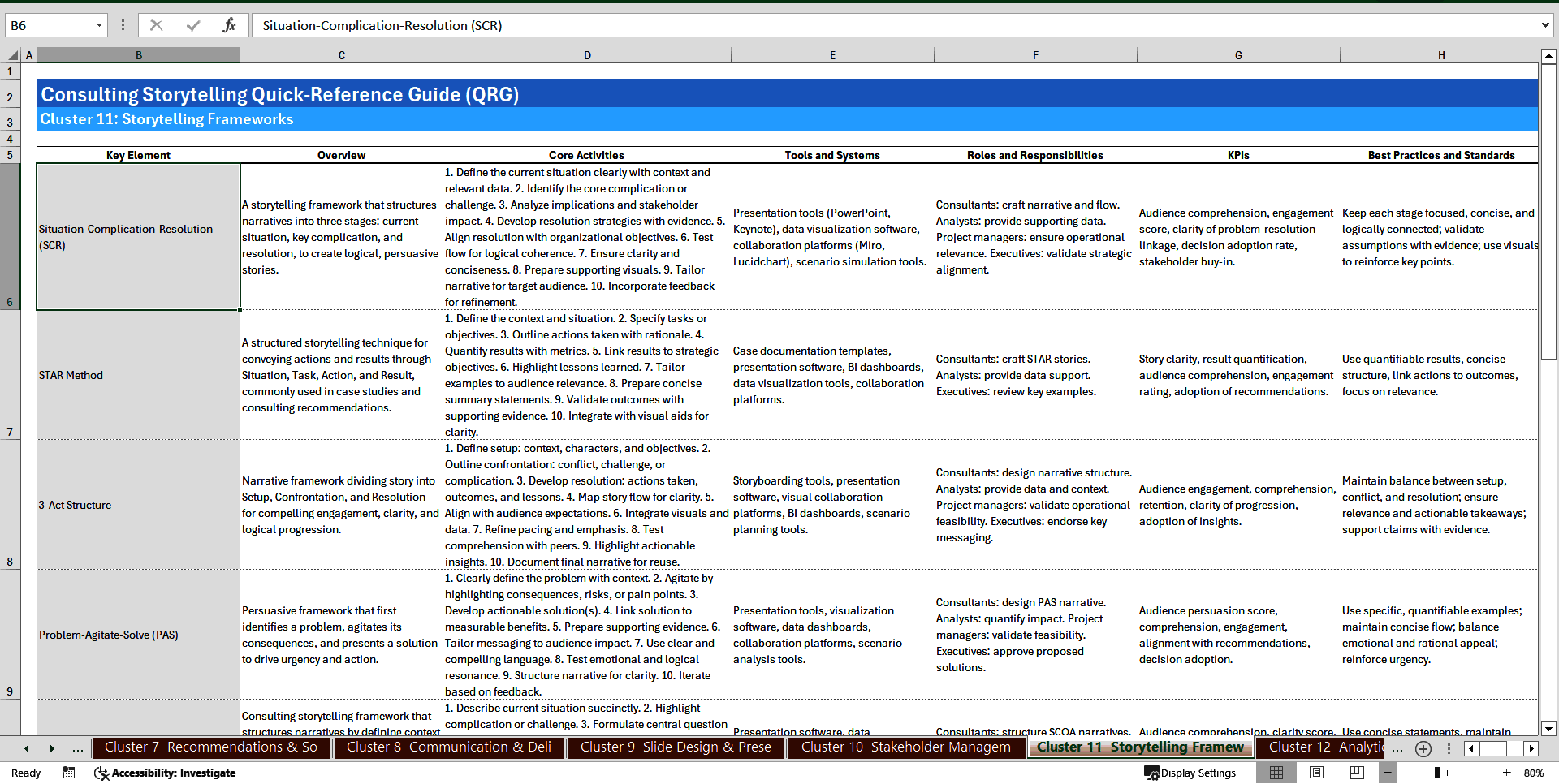Click the New Sheet (+) button
This screenshot has height=784, width=1559.
pyautogui.click(x=1423, y=749)
